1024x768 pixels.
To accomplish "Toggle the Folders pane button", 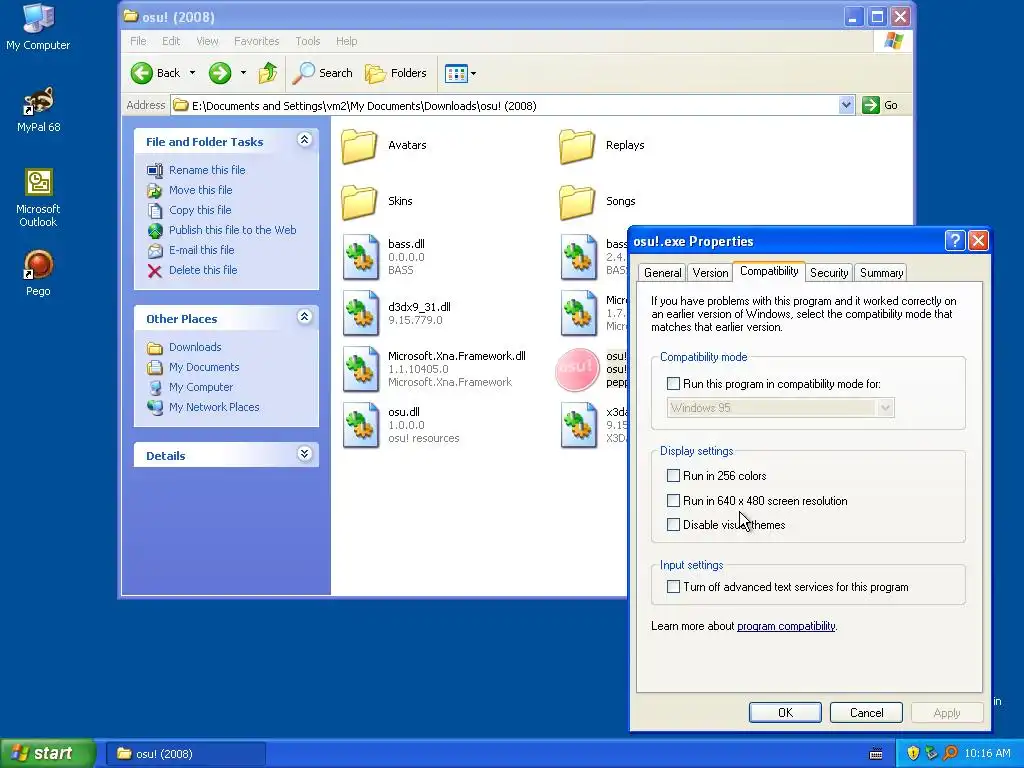I will tap(396, 73).
